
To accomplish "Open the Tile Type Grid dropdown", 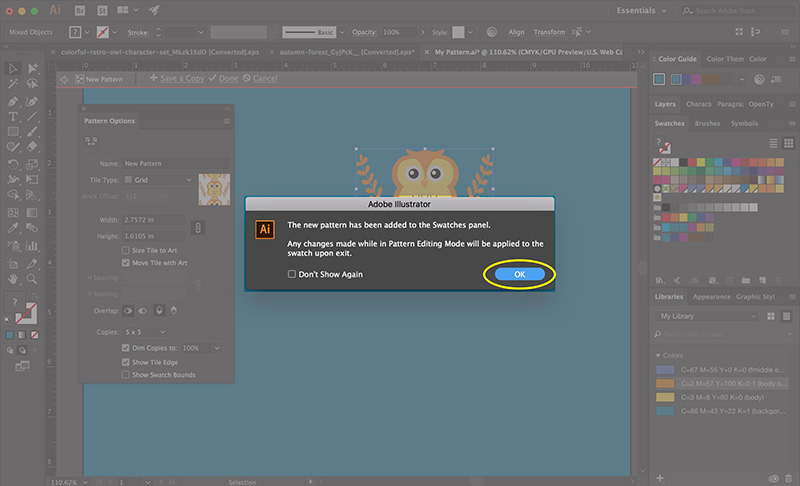I will tap(158, 180).
